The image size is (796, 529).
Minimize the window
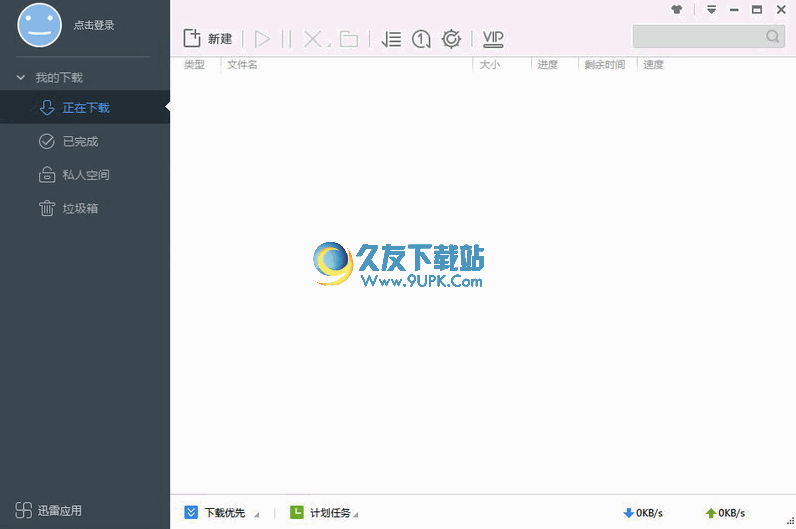click(x=734, y=10)
